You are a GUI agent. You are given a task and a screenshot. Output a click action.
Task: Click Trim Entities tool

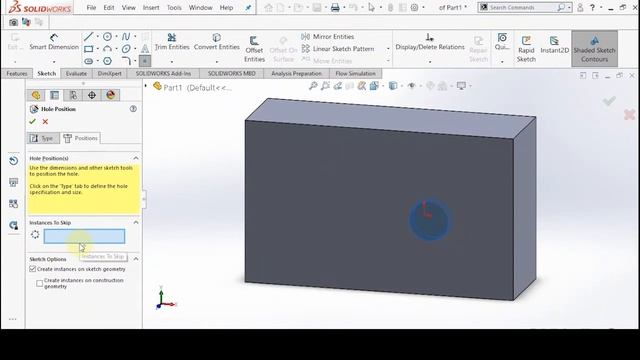(172, 42)
